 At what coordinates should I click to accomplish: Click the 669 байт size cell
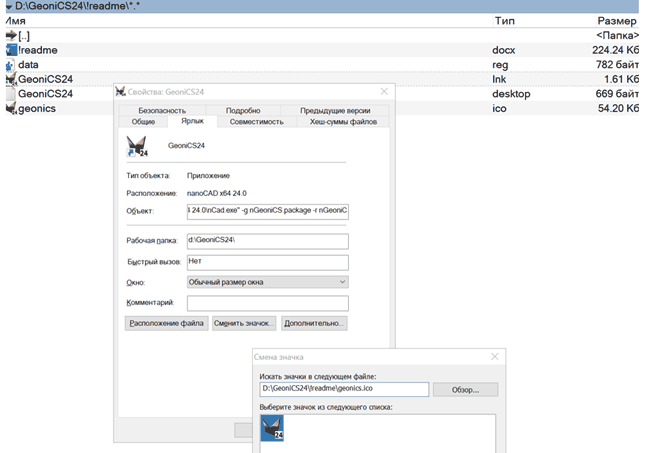(x=617, y=94)
